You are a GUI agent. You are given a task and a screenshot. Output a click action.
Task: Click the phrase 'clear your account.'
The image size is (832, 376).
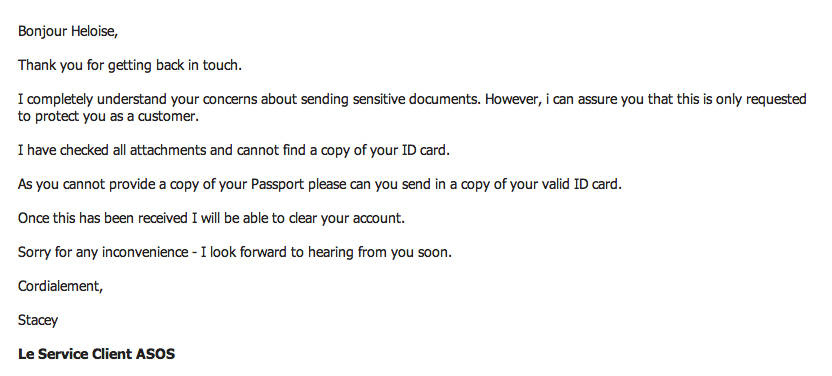tap(346, 218)
